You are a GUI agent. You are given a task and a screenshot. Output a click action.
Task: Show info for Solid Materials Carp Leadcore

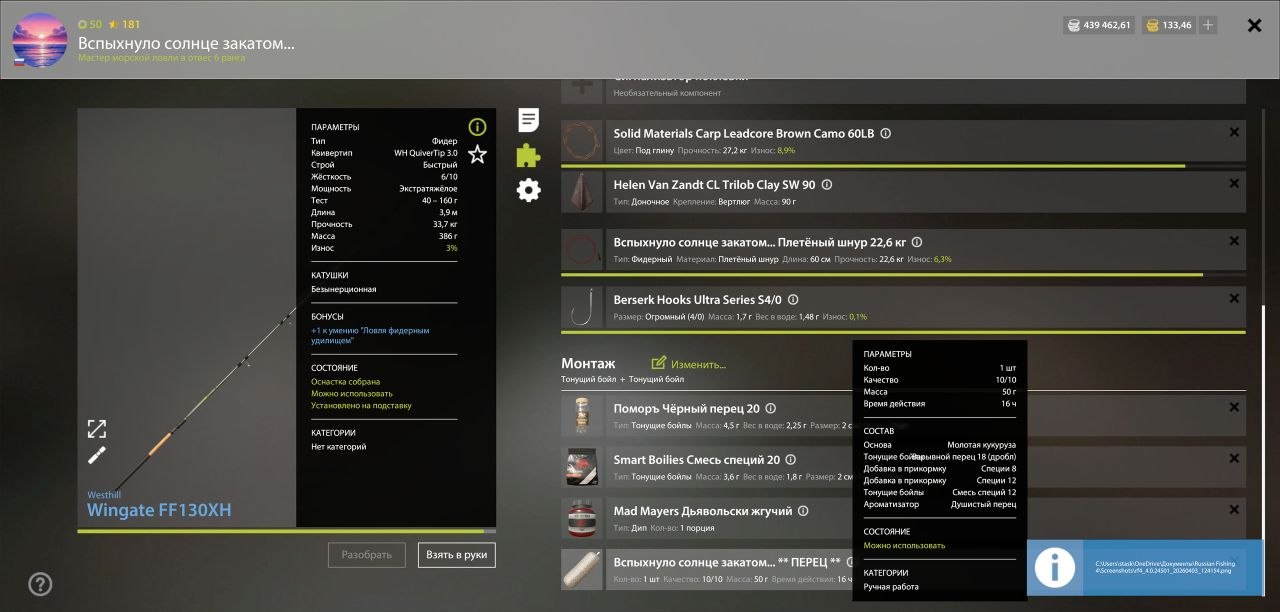pos(885,134)
